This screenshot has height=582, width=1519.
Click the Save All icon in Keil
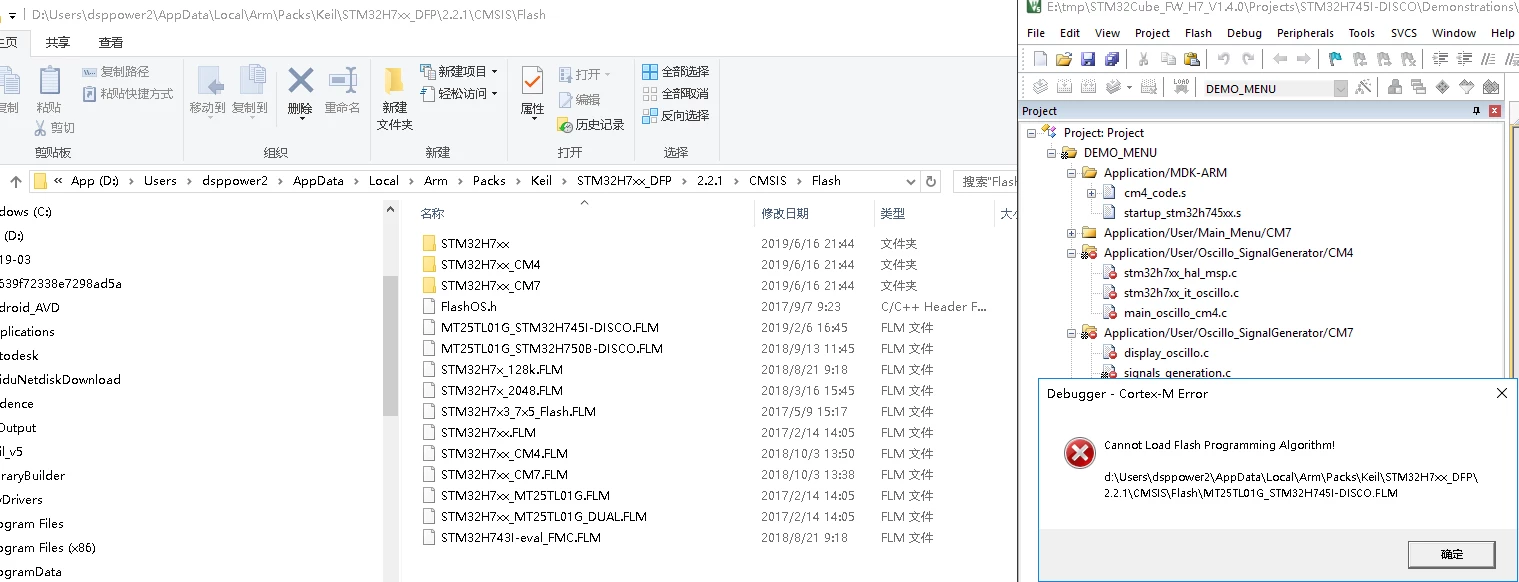[x=1112, y=59]
